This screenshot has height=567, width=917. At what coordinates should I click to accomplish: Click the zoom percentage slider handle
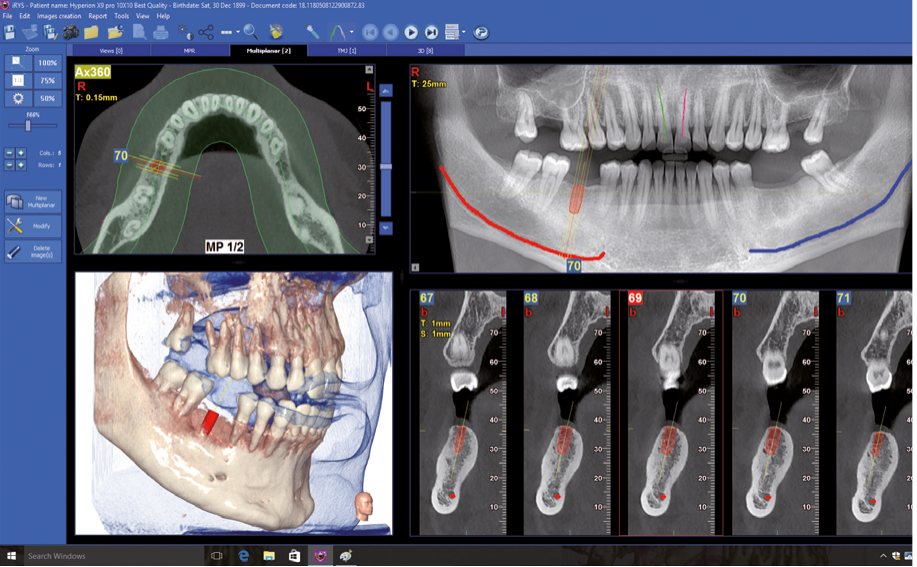[x=28, y=125]
